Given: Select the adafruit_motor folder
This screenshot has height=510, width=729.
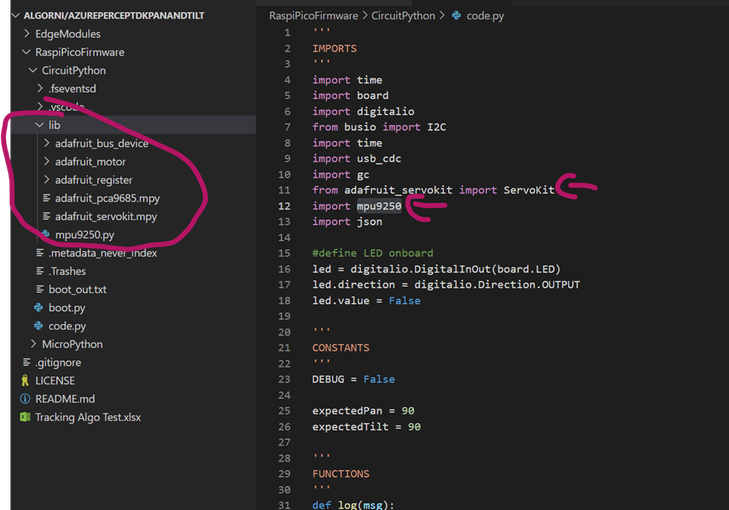Looking at the screenshot, I should click(x=91, y=162).
